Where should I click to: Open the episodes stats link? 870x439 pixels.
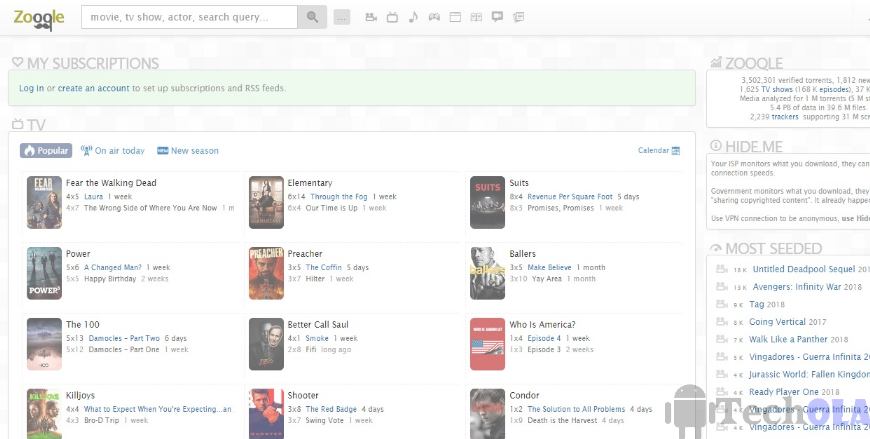pyautogui.click(x=834, y=89)
